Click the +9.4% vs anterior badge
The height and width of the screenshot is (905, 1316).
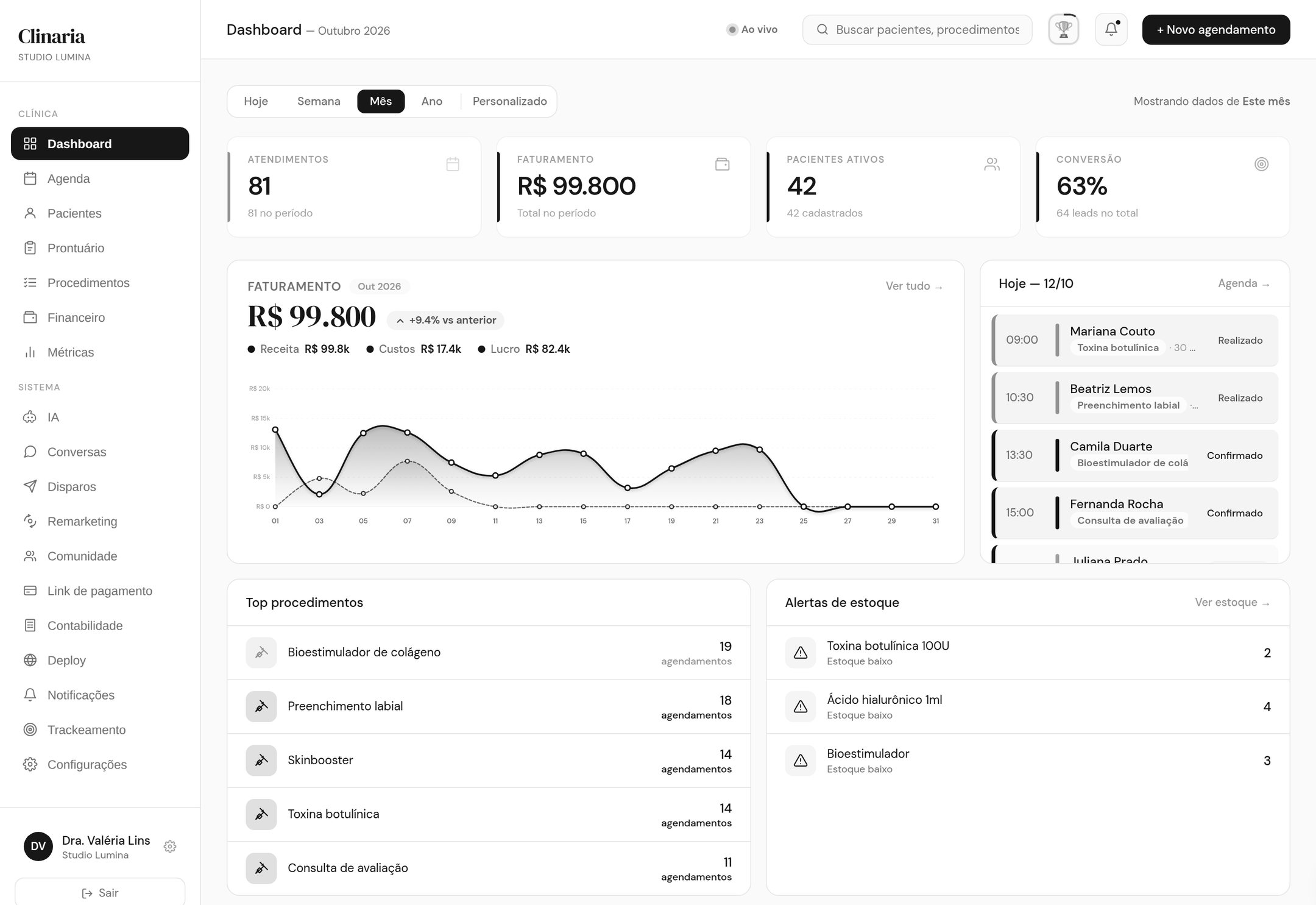(x=445, y=320)
